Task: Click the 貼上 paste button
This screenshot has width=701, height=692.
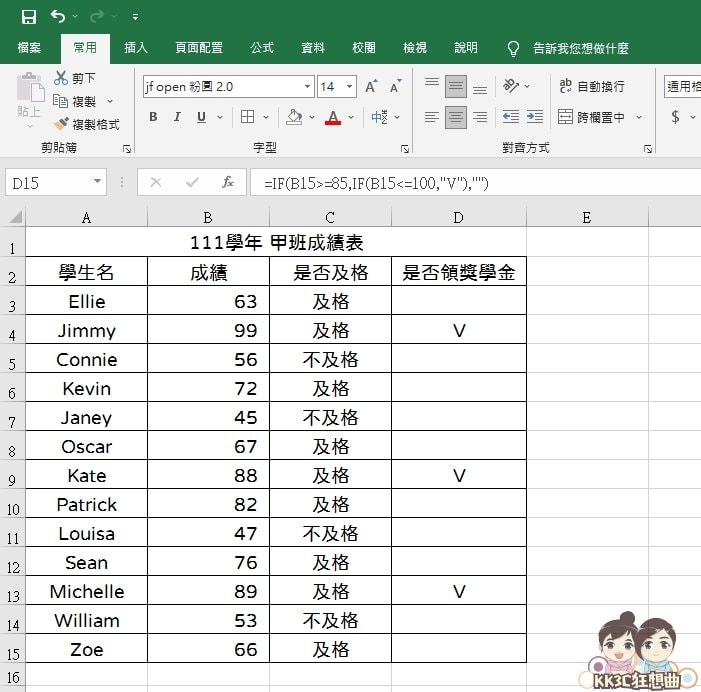Action: click(30, 99)
